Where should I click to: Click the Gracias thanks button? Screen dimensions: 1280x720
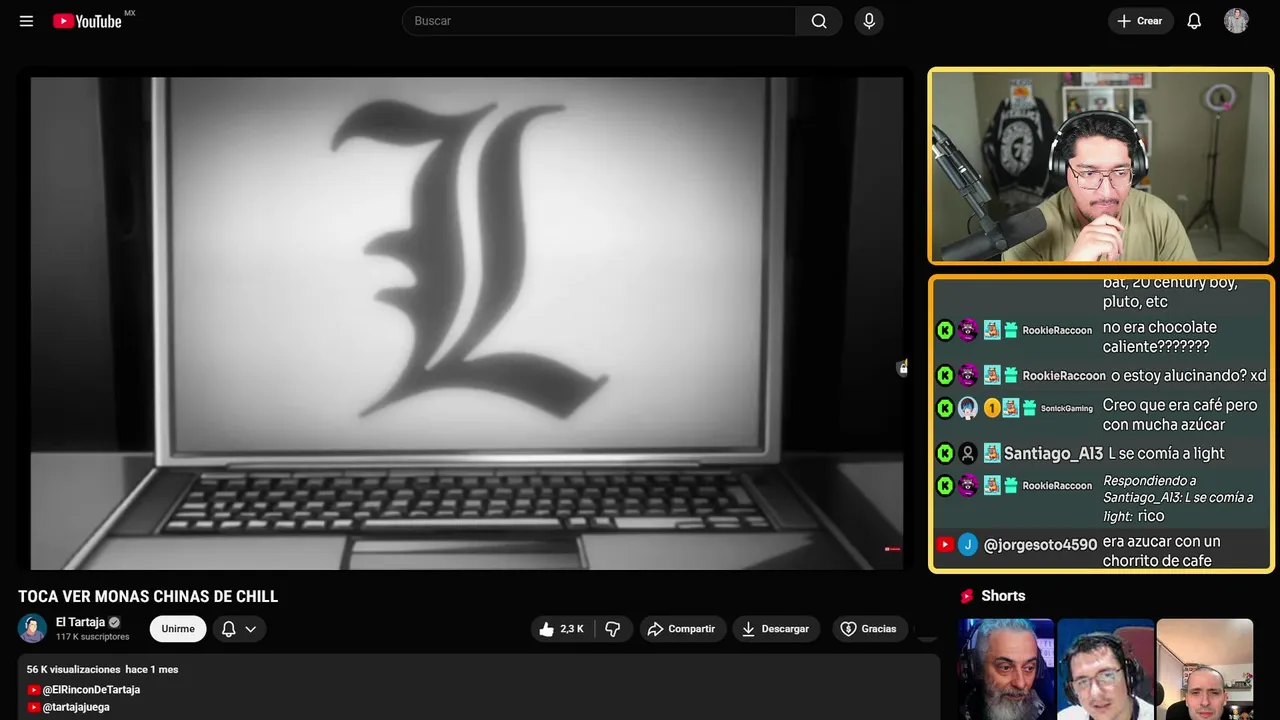[869, 629]
